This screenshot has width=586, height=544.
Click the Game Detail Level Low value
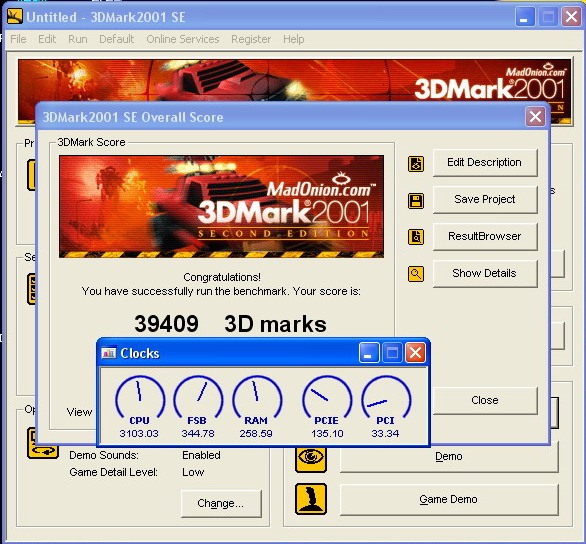[x=193, y=472]
